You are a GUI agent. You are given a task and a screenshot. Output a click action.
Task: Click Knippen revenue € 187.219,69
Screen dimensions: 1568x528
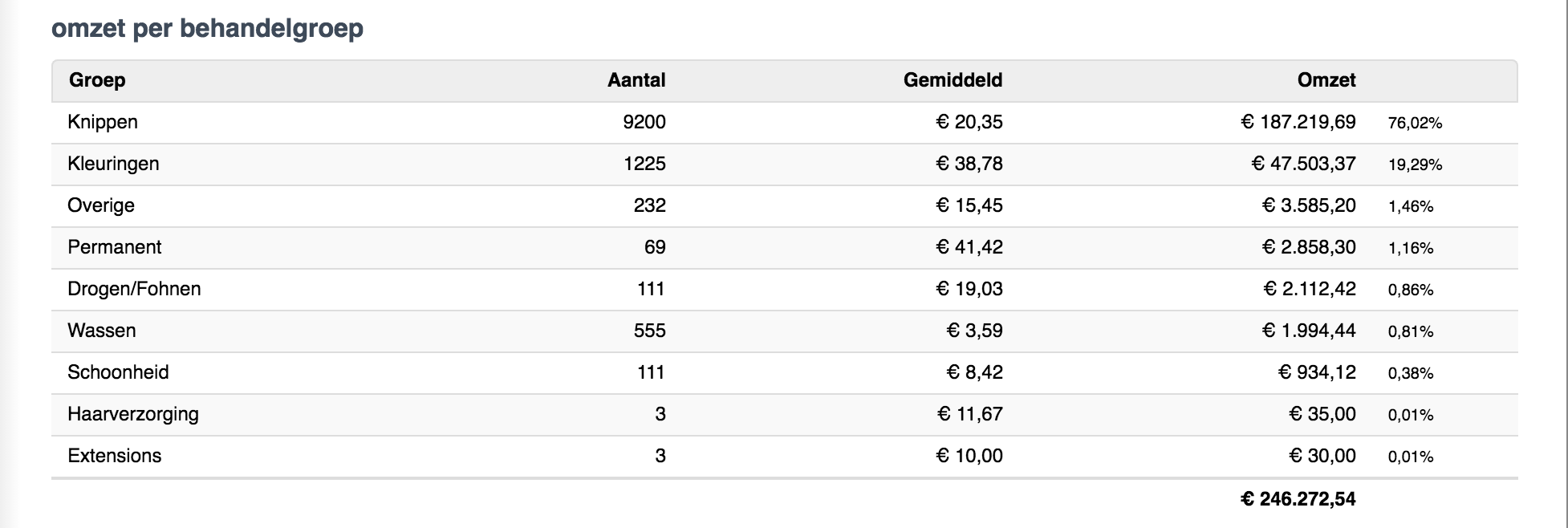tap(1298, 122)
